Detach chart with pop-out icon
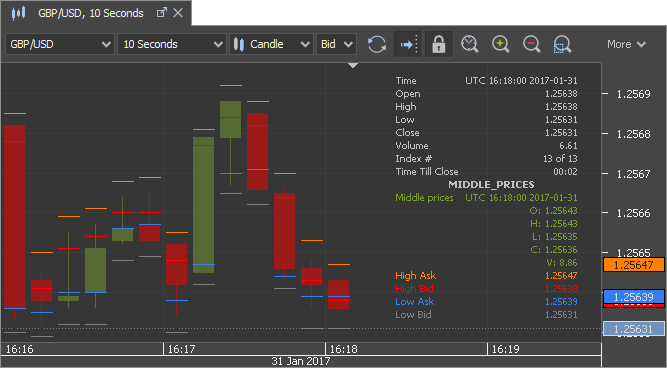This screenshot has width=667, height=368. [162, 13]
